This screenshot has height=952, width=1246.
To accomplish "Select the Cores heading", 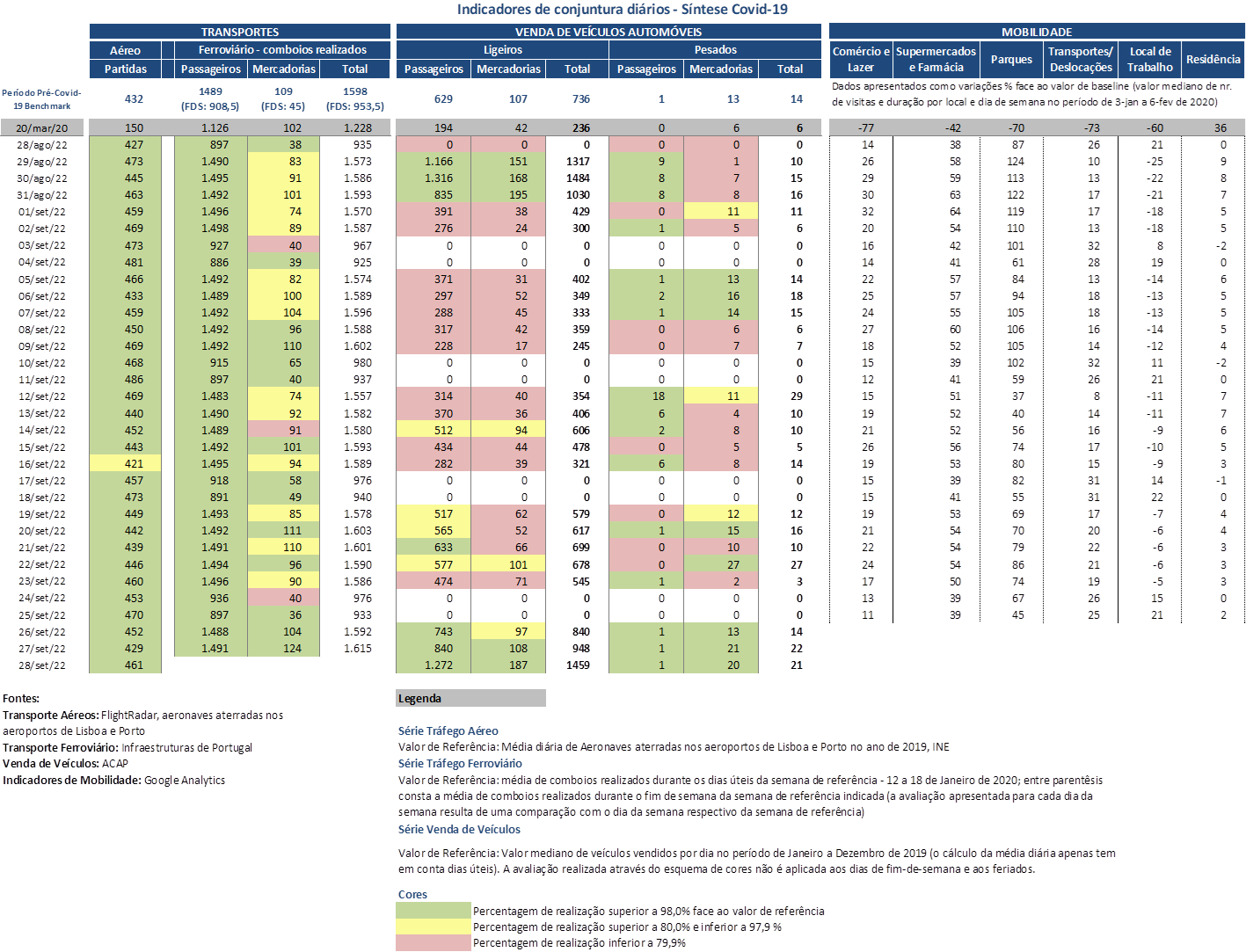I will point(412,894).
